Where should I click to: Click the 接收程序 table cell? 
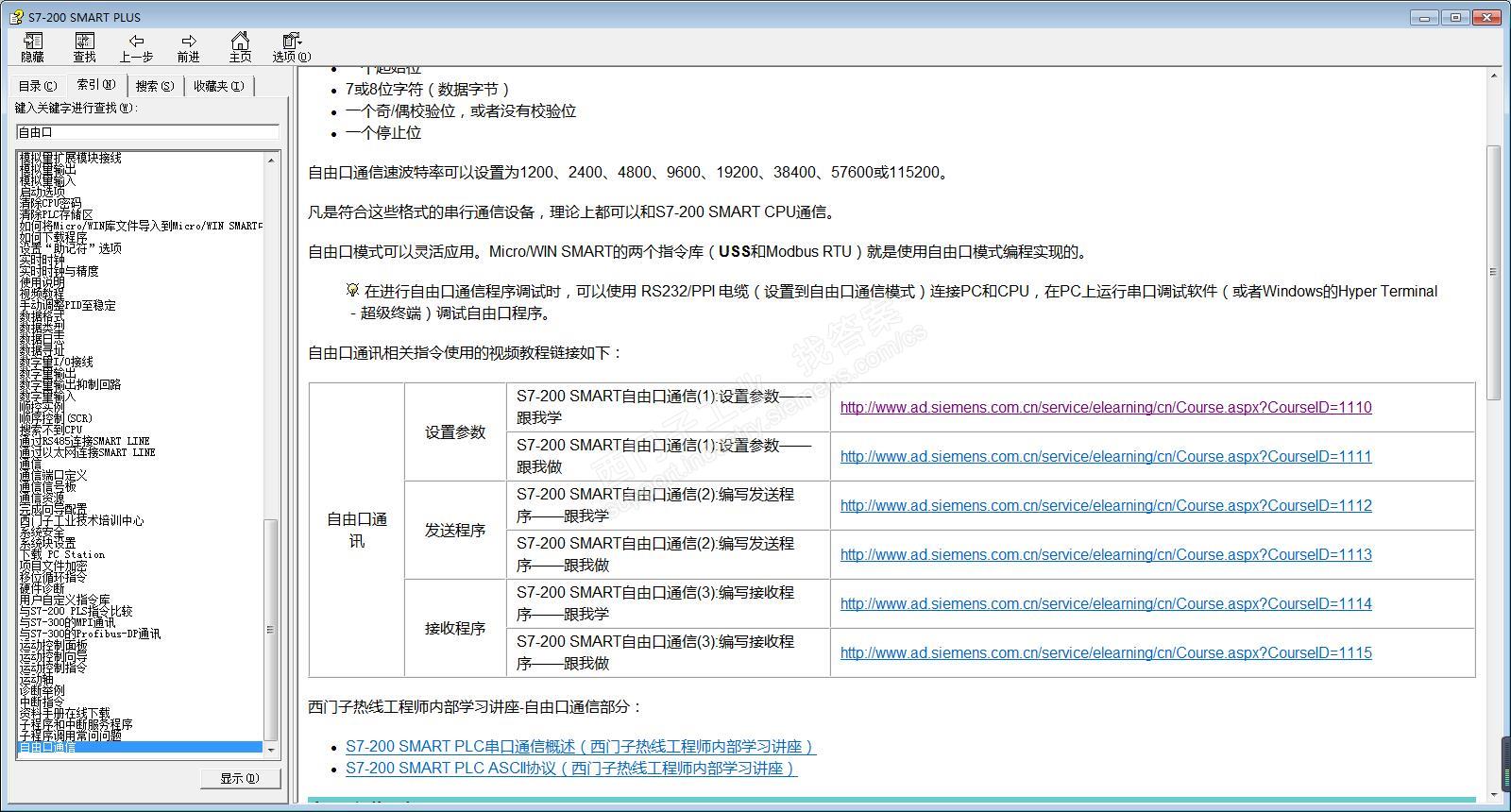(x=455, y=629)
